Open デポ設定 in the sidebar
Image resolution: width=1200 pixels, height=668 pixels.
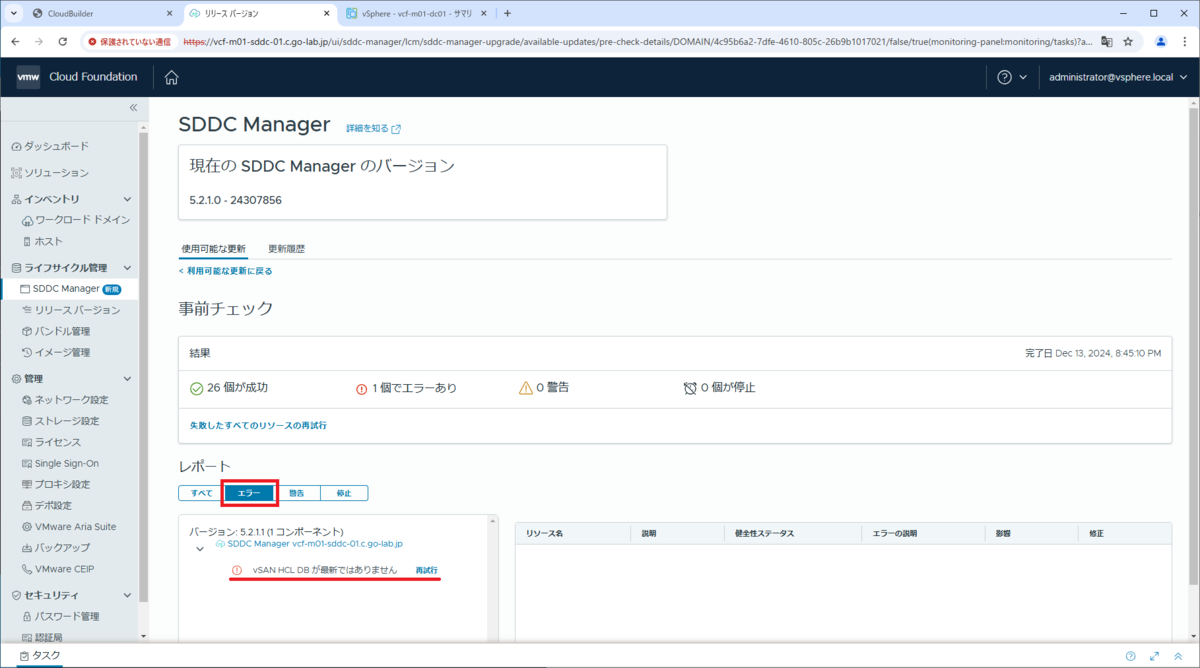[x=47, y=505]
